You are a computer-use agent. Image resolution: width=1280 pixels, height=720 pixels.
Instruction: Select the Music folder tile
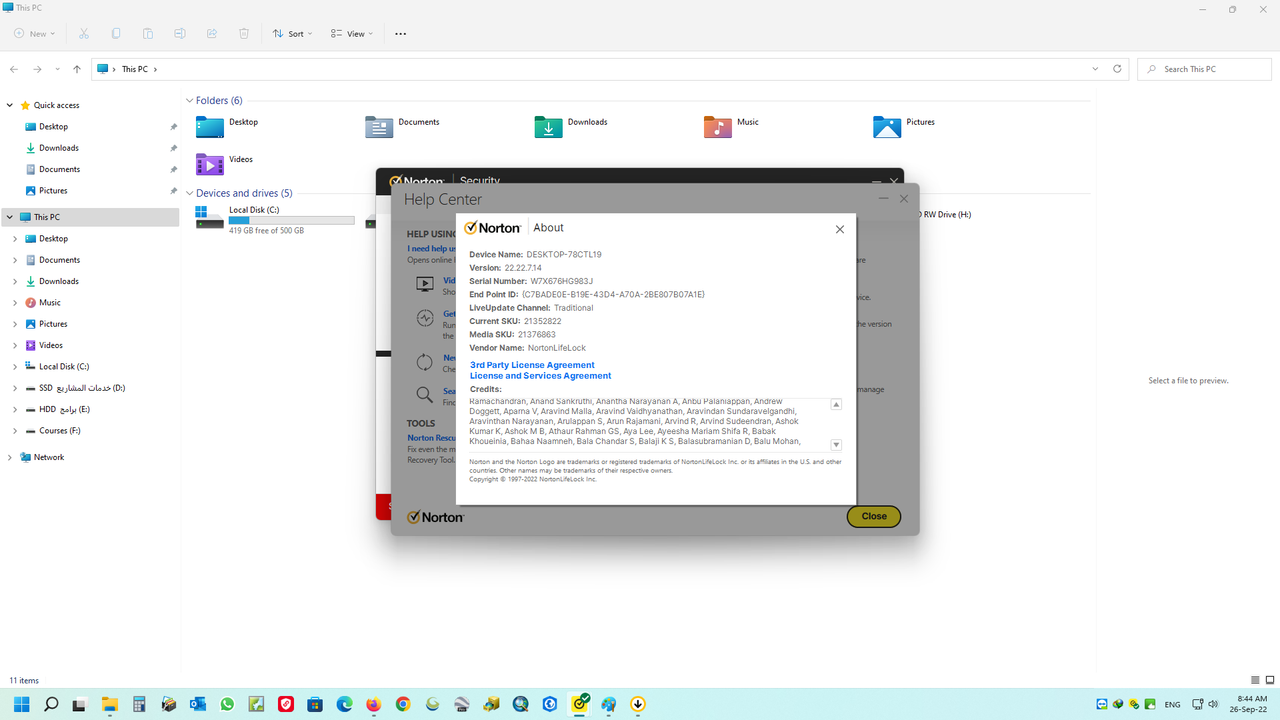click(x=731, y=127)
